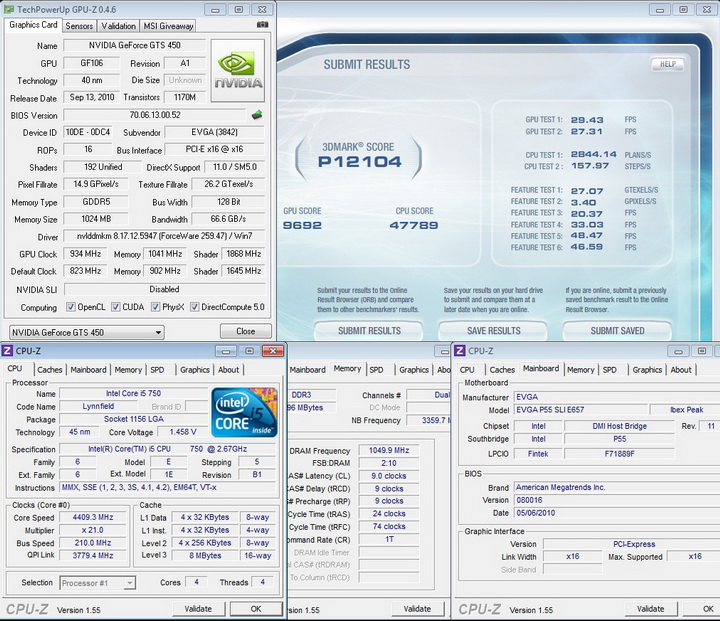
Task: Click the Driver field nvlddmkm 8.17.12.5947
Action: tap(164, 236)
